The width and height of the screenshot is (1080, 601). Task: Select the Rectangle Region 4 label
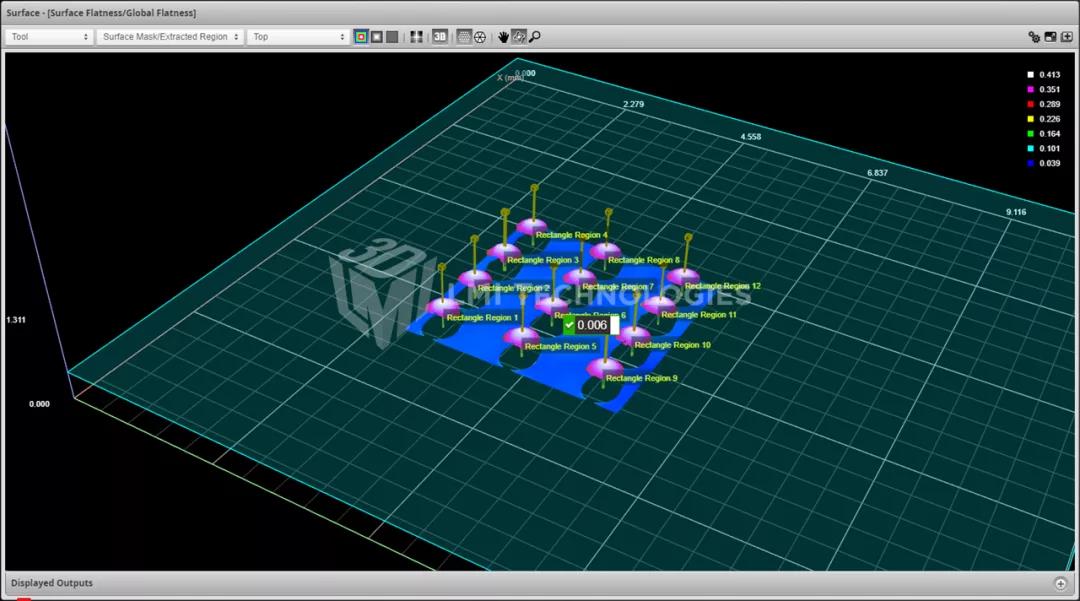click(x=572, y=235)
